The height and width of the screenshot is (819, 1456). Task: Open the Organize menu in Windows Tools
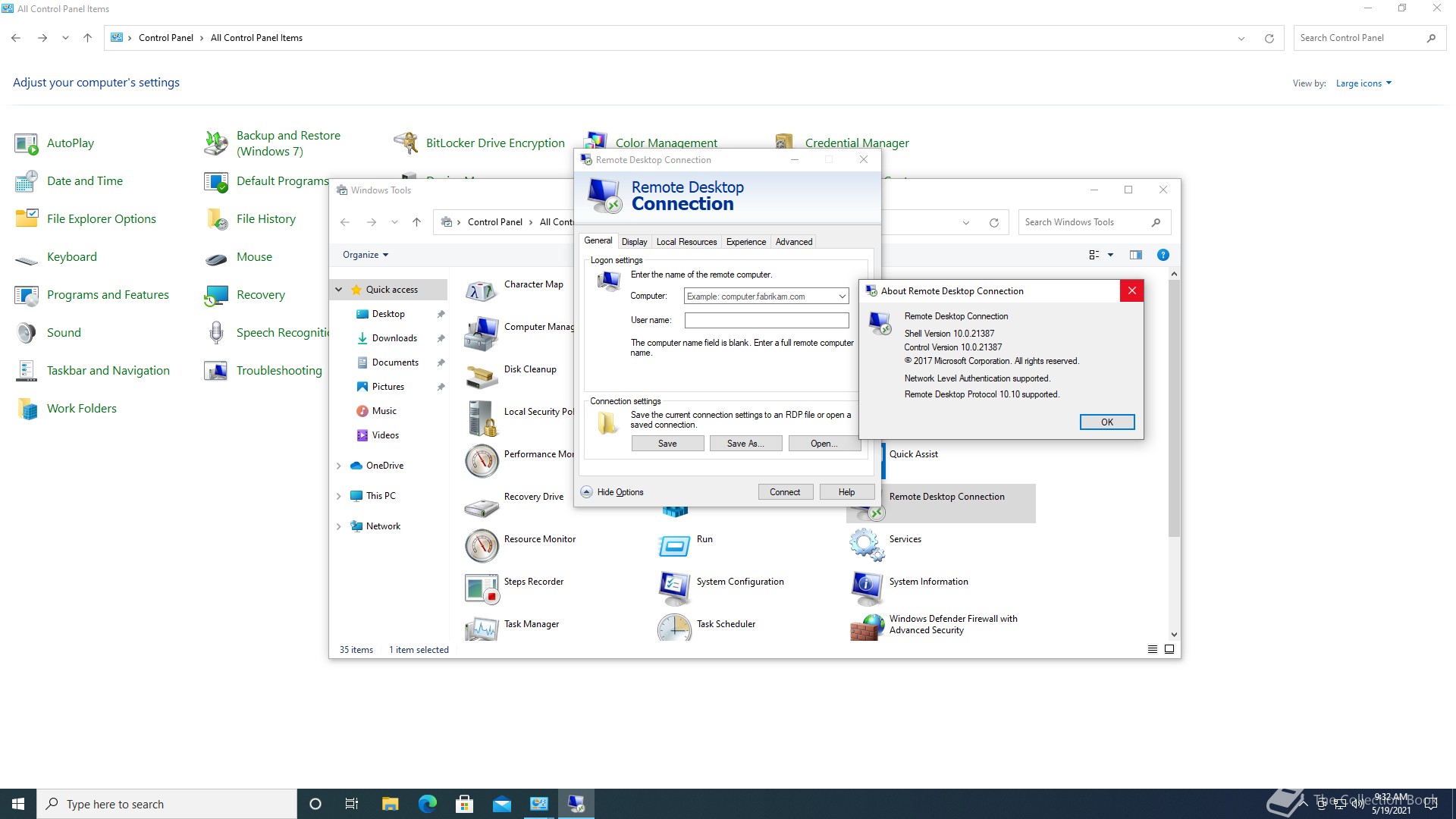tap(365, 255)
